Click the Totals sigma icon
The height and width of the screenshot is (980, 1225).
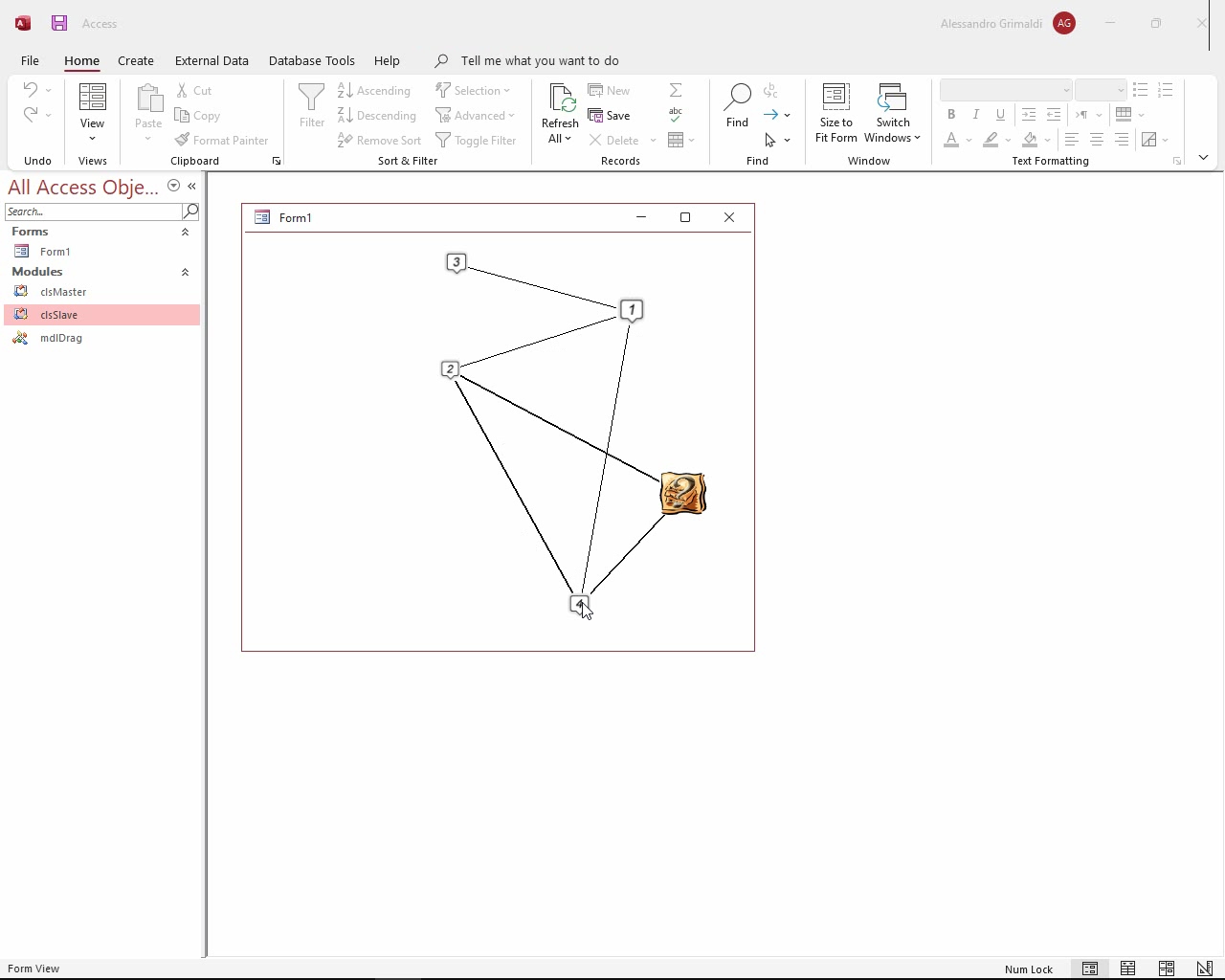click(x=676, y=90)
